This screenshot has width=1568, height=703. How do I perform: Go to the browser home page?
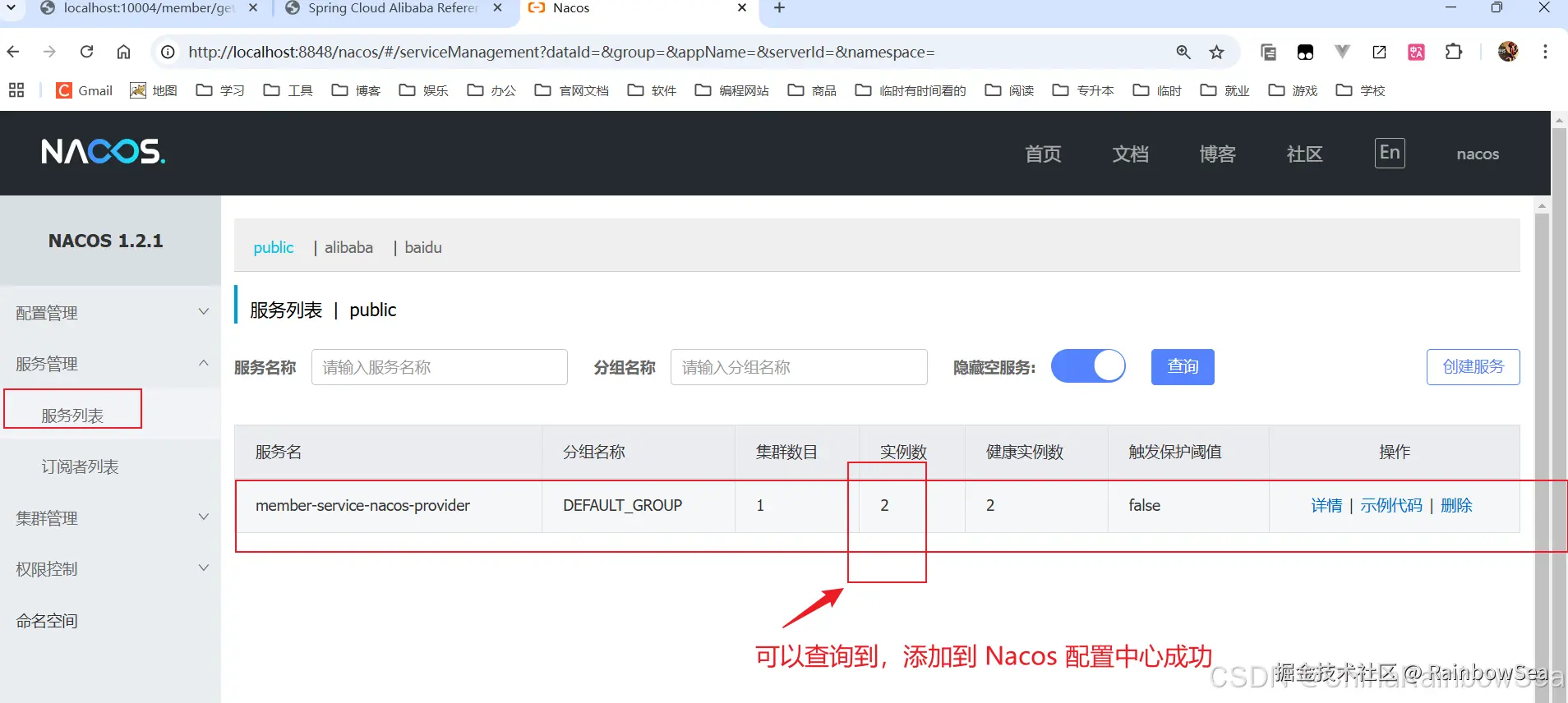click(123, 52)
